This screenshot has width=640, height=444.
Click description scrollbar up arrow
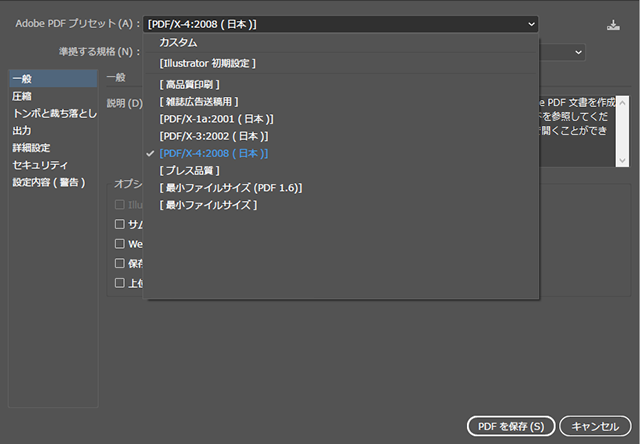622,103
